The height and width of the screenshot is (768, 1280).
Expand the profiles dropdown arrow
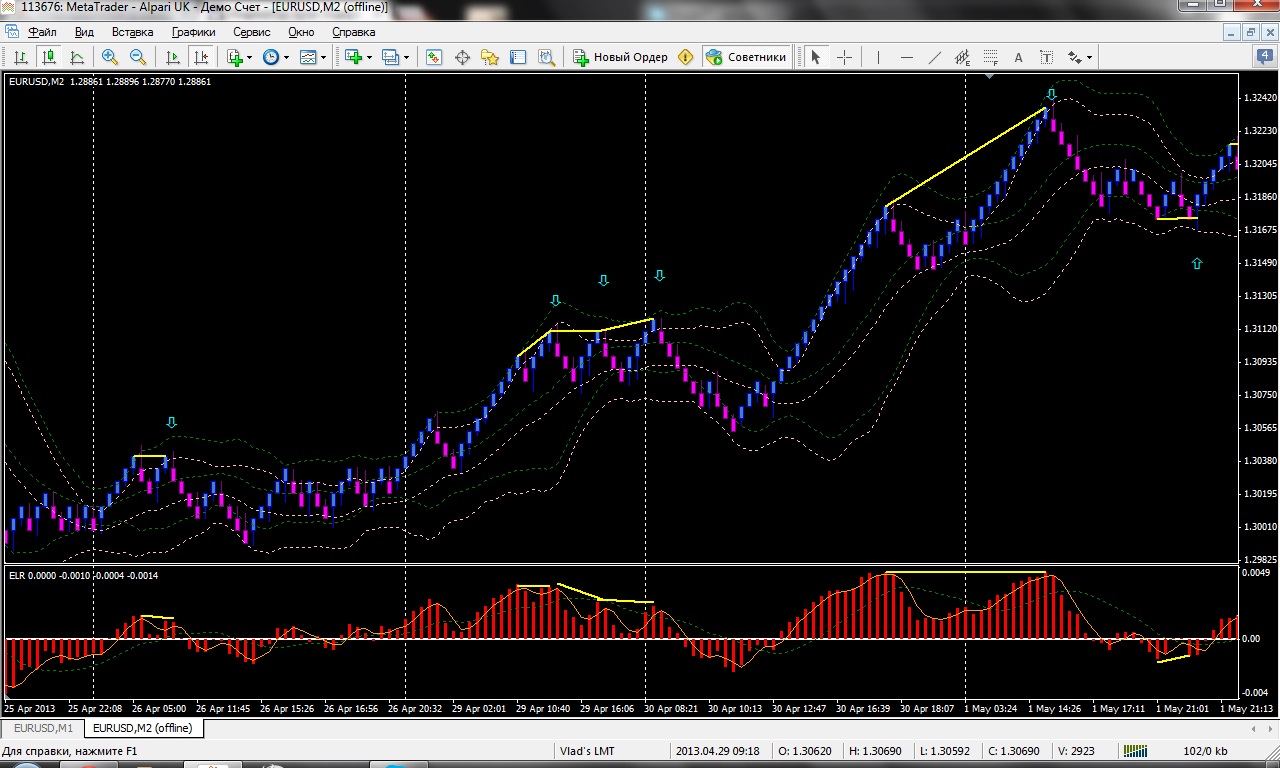(x=406, y=57)
